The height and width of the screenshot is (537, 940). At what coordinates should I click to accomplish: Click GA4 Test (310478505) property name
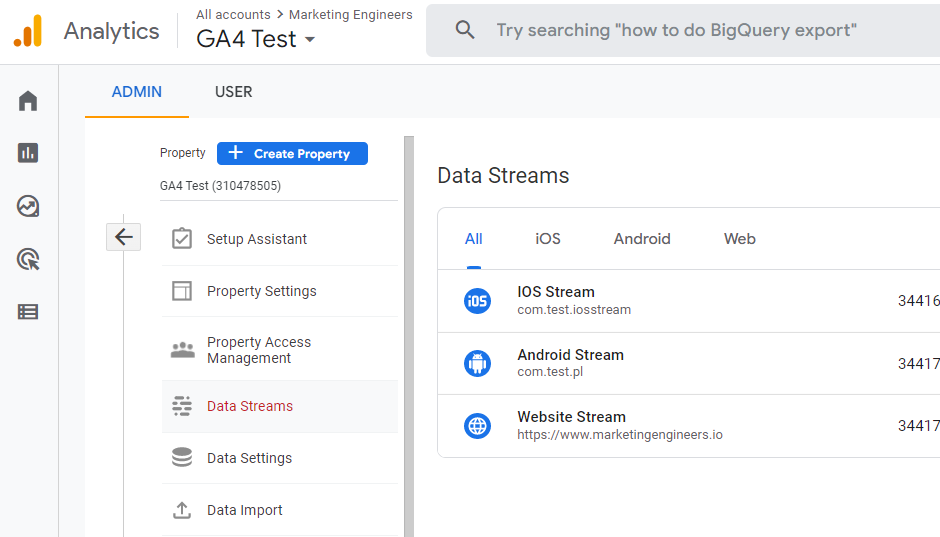point(220,186)
